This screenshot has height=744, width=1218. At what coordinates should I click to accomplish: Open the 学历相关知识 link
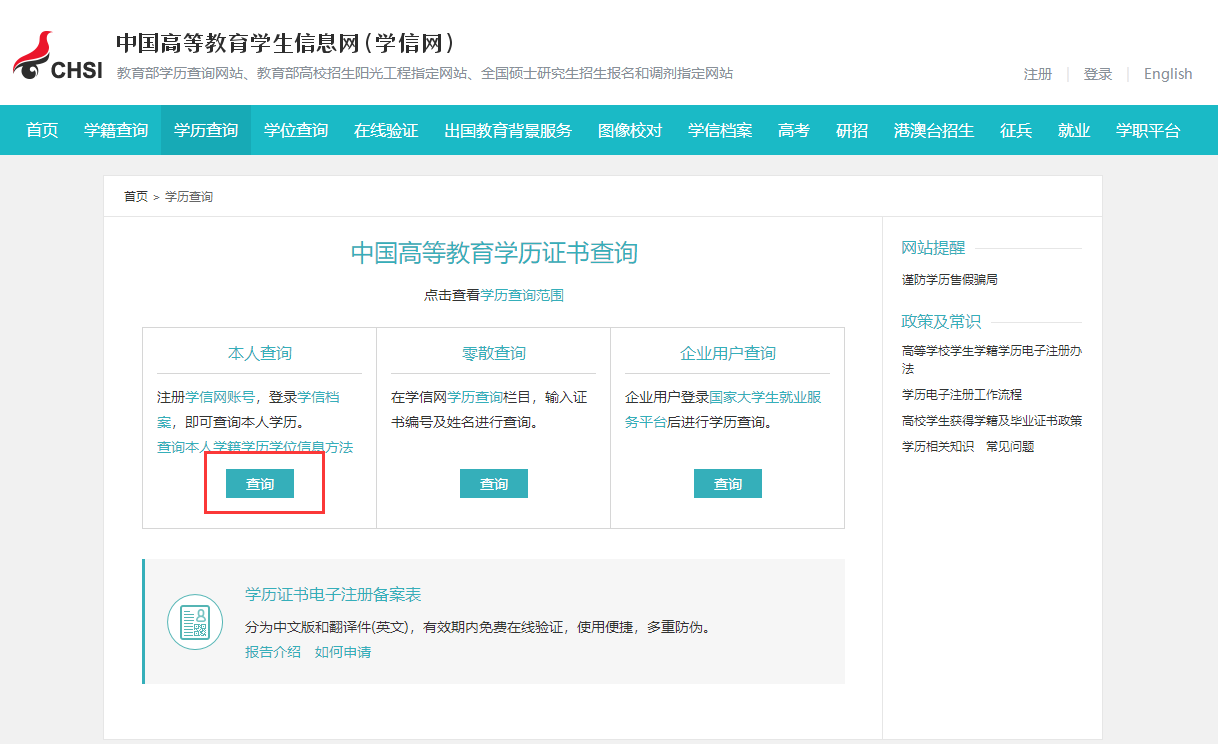pyautogui.click(x=938, y=447)
